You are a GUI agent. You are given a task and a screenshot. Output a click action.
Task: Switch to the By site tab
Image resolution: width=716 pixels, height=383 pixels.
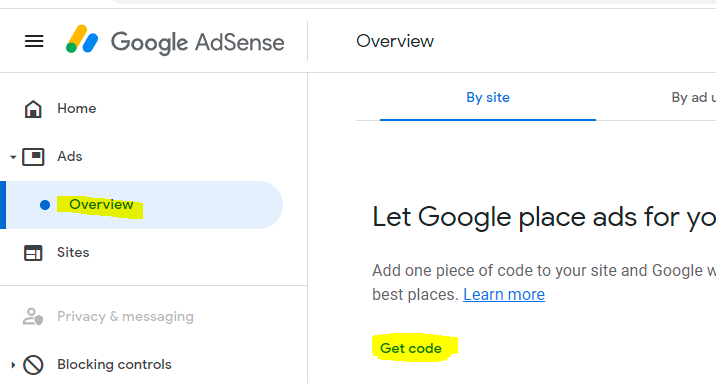(x=488, y=97)
